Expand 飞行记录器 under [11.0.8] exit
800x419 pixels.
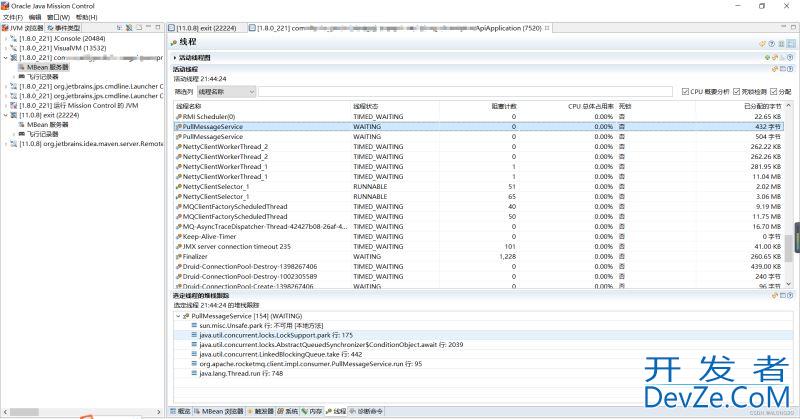coord(14,134)
